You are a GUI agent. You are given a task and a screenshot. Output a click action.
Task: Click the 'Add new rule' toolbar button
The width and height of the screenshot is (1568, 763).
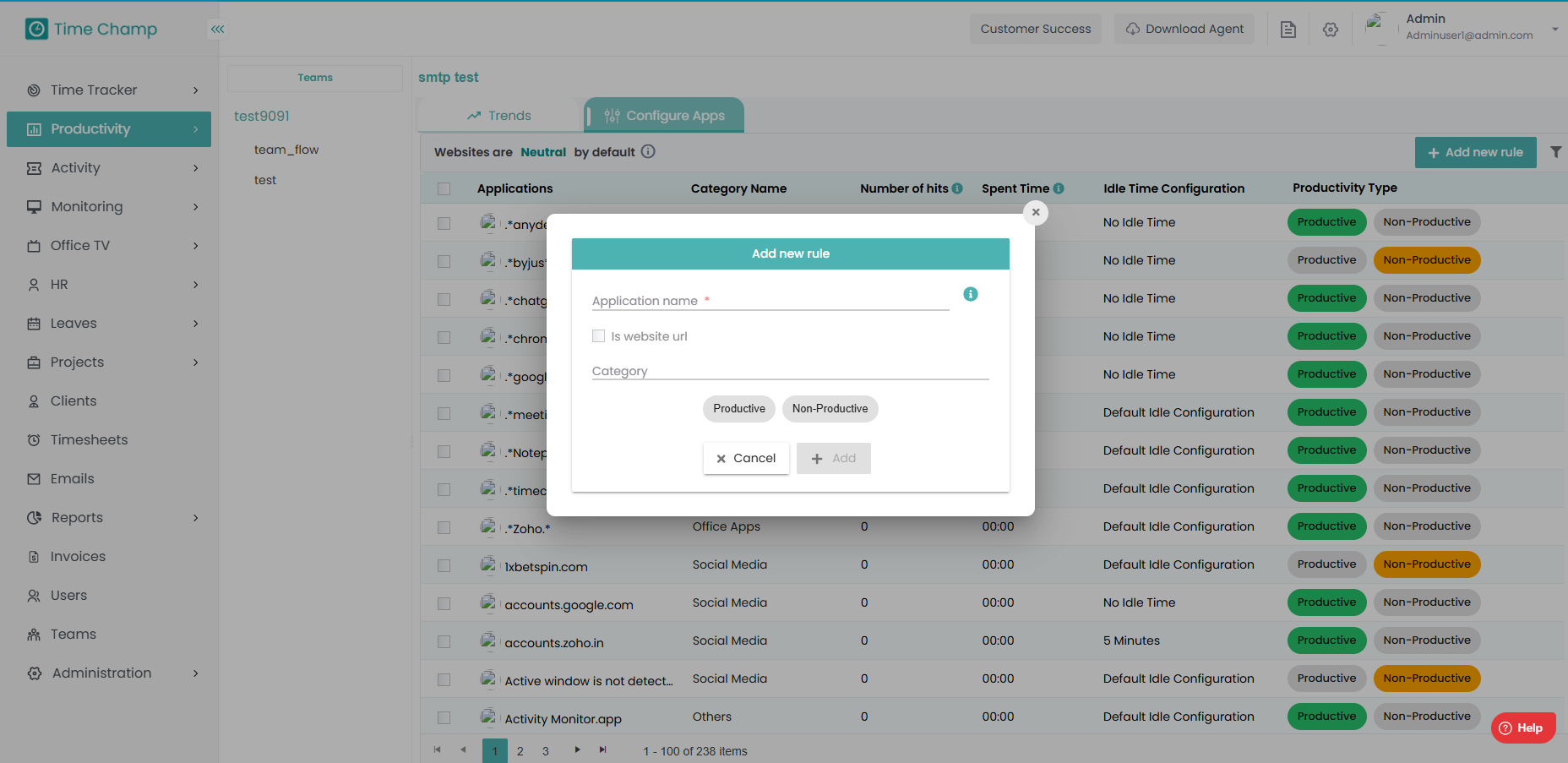1476,152
